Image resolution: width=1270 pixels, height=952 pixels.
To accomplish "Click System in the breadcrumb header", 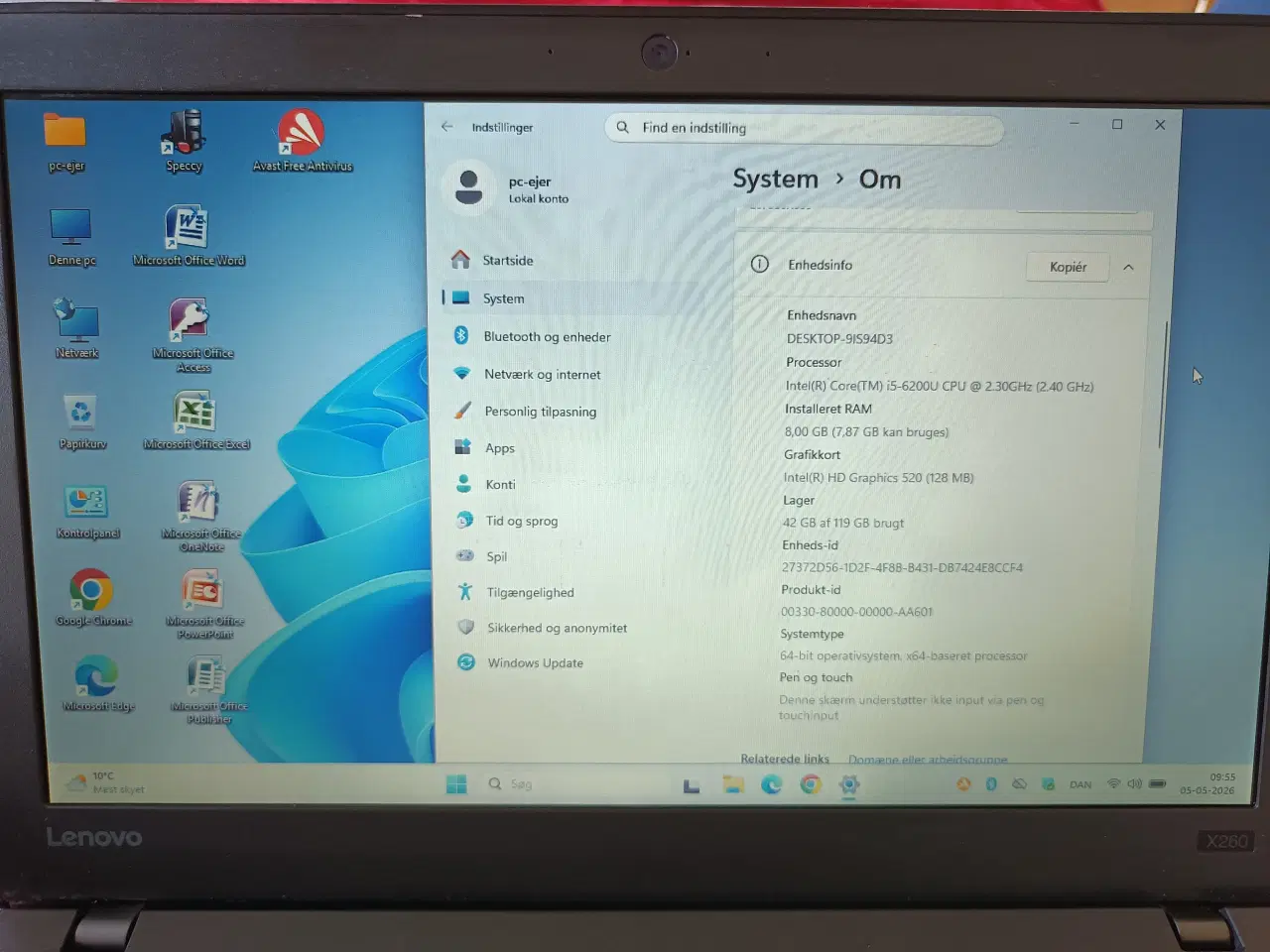I will click(x=775, y=179).
